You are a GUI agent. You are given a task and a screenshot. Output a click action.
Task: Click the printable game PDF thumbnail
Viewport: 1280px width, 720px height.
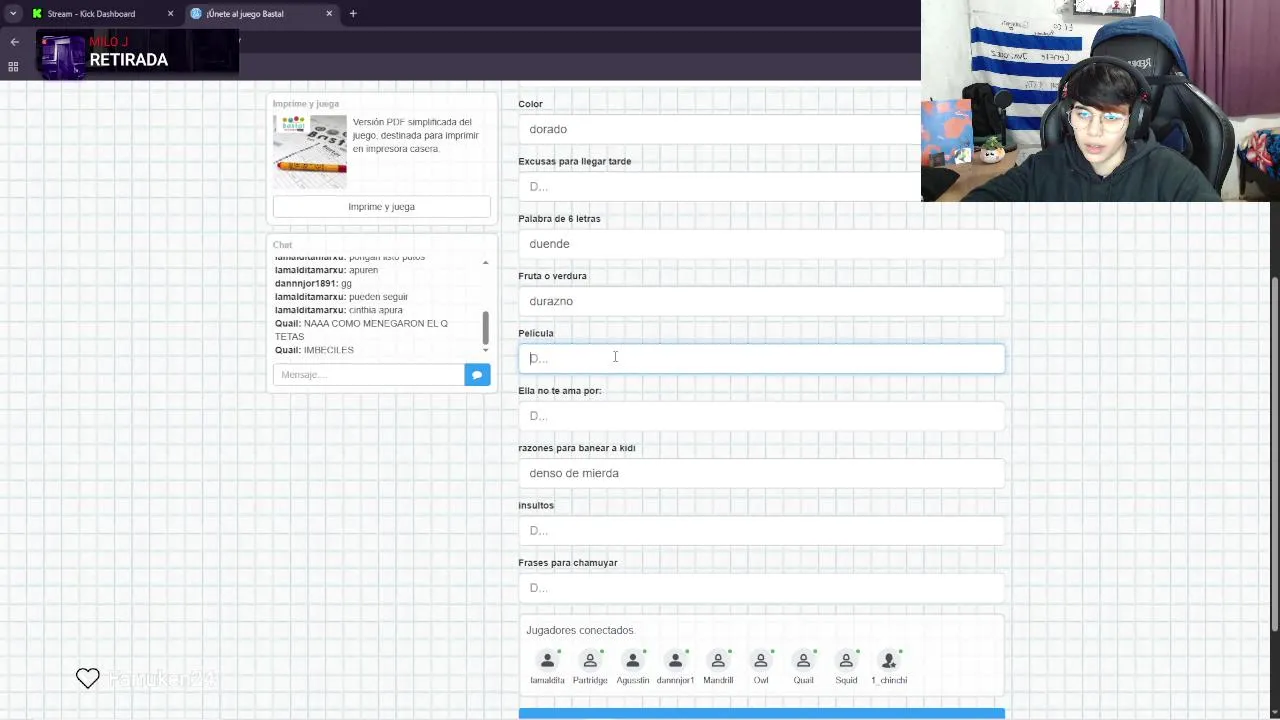(x=310, y=152)
